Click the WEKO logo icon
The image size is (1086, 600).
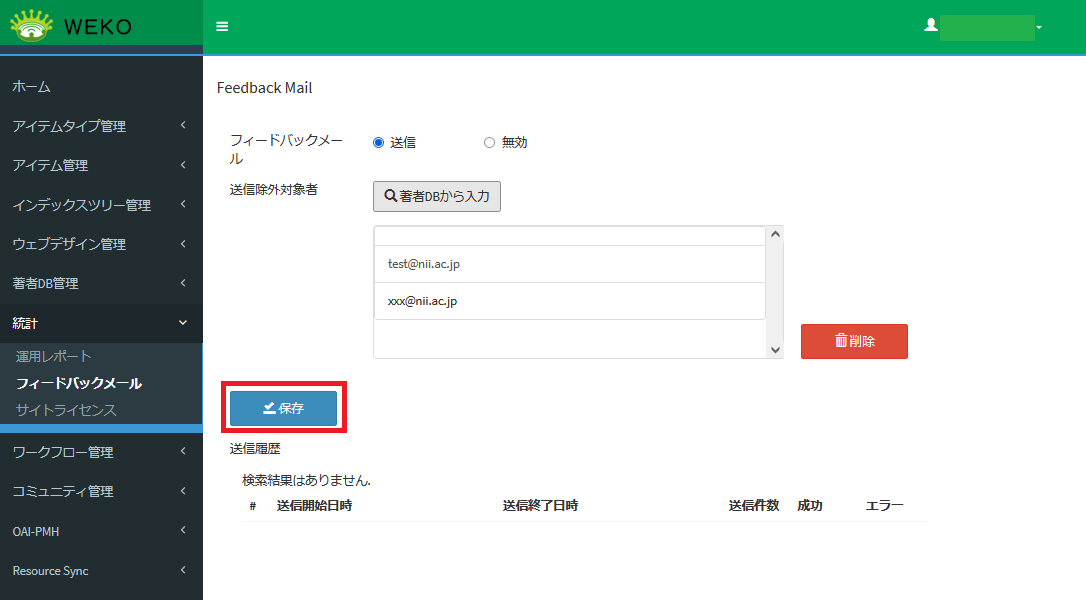coord(31,26)
